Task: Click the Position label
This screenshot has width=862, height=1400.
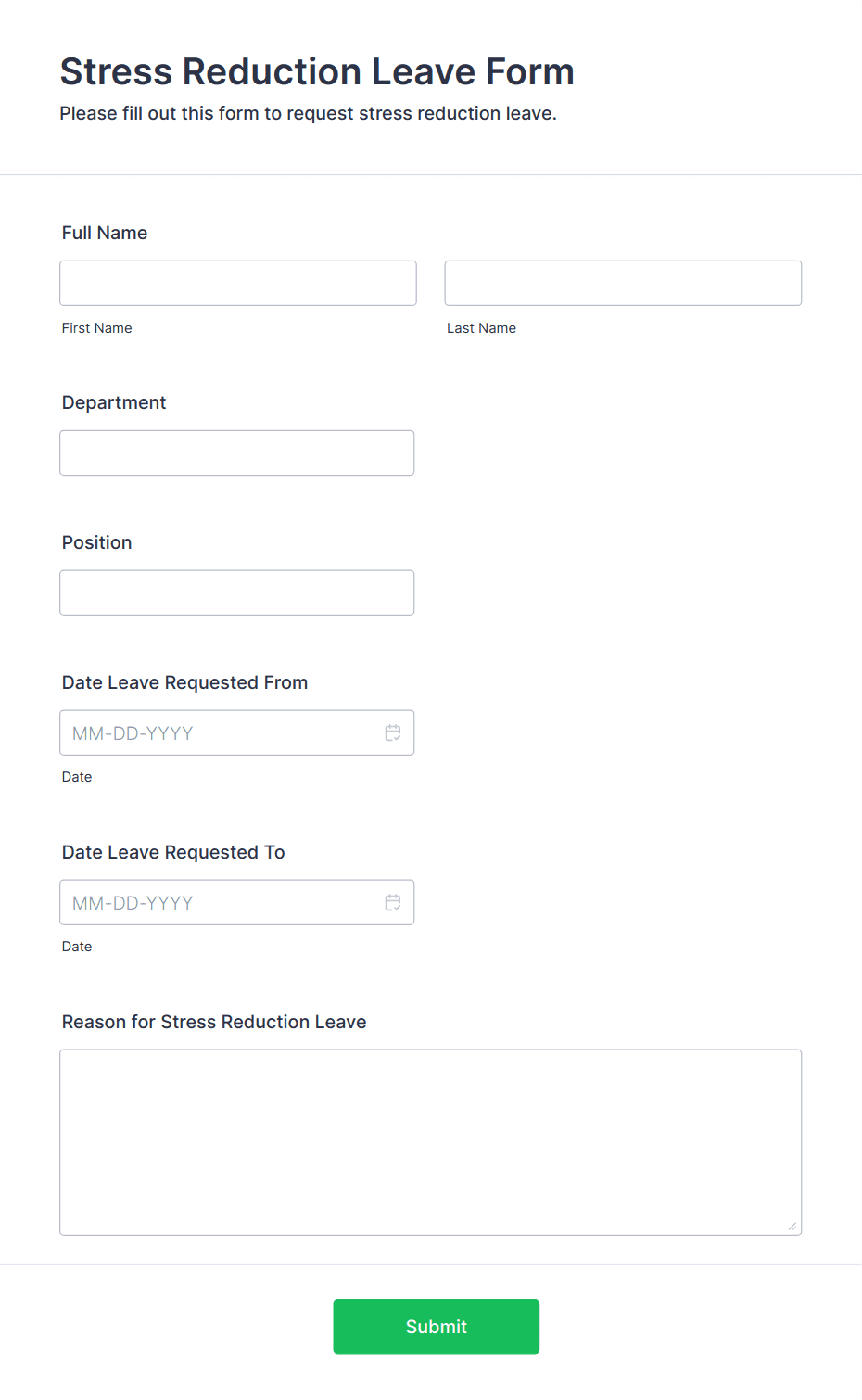Action: tap(97, 542)
